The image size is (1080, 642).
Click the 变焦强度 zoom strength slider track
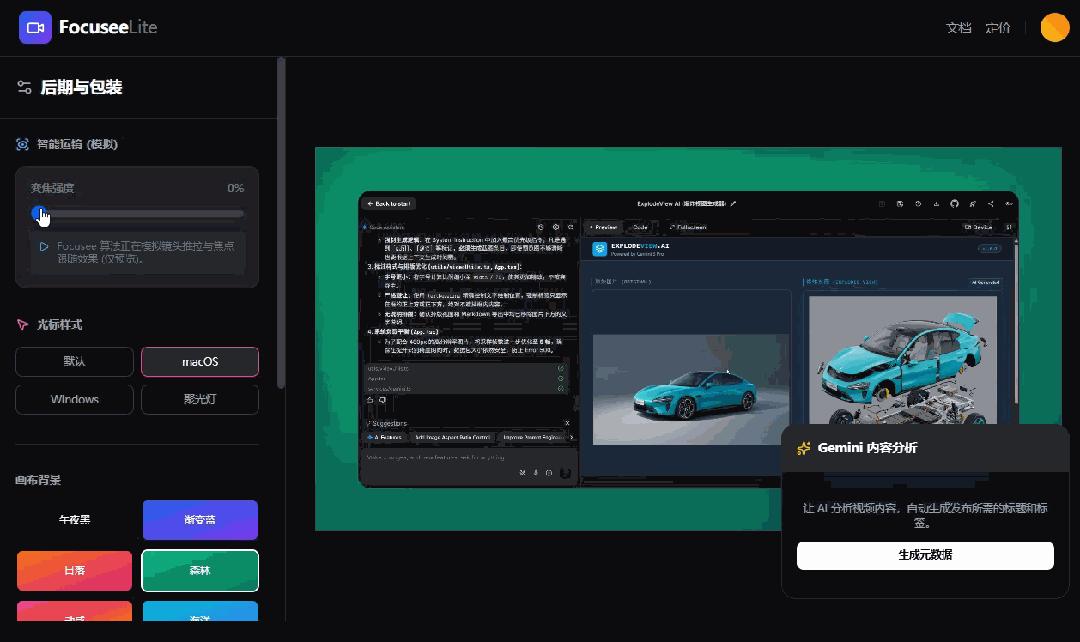[x=137, y=214]
